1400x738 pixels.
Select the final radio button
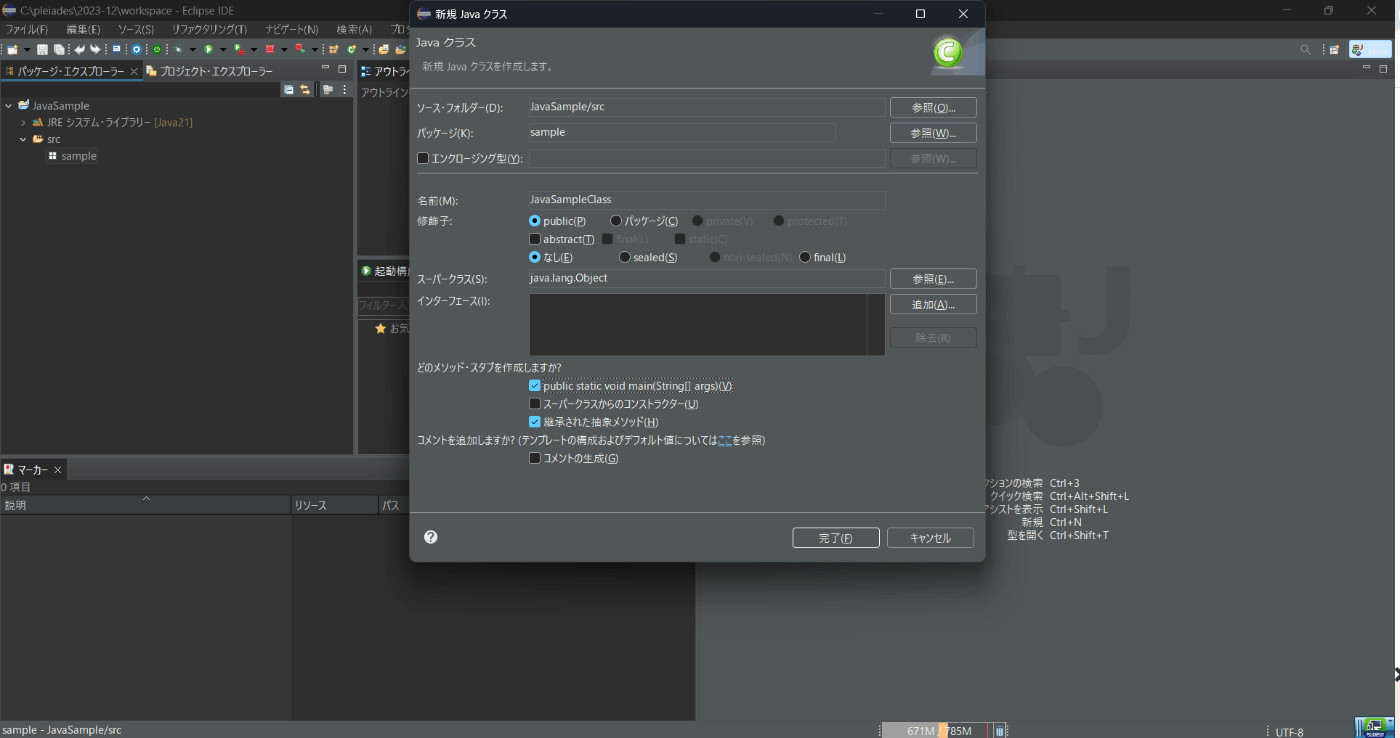coord(805,257)
